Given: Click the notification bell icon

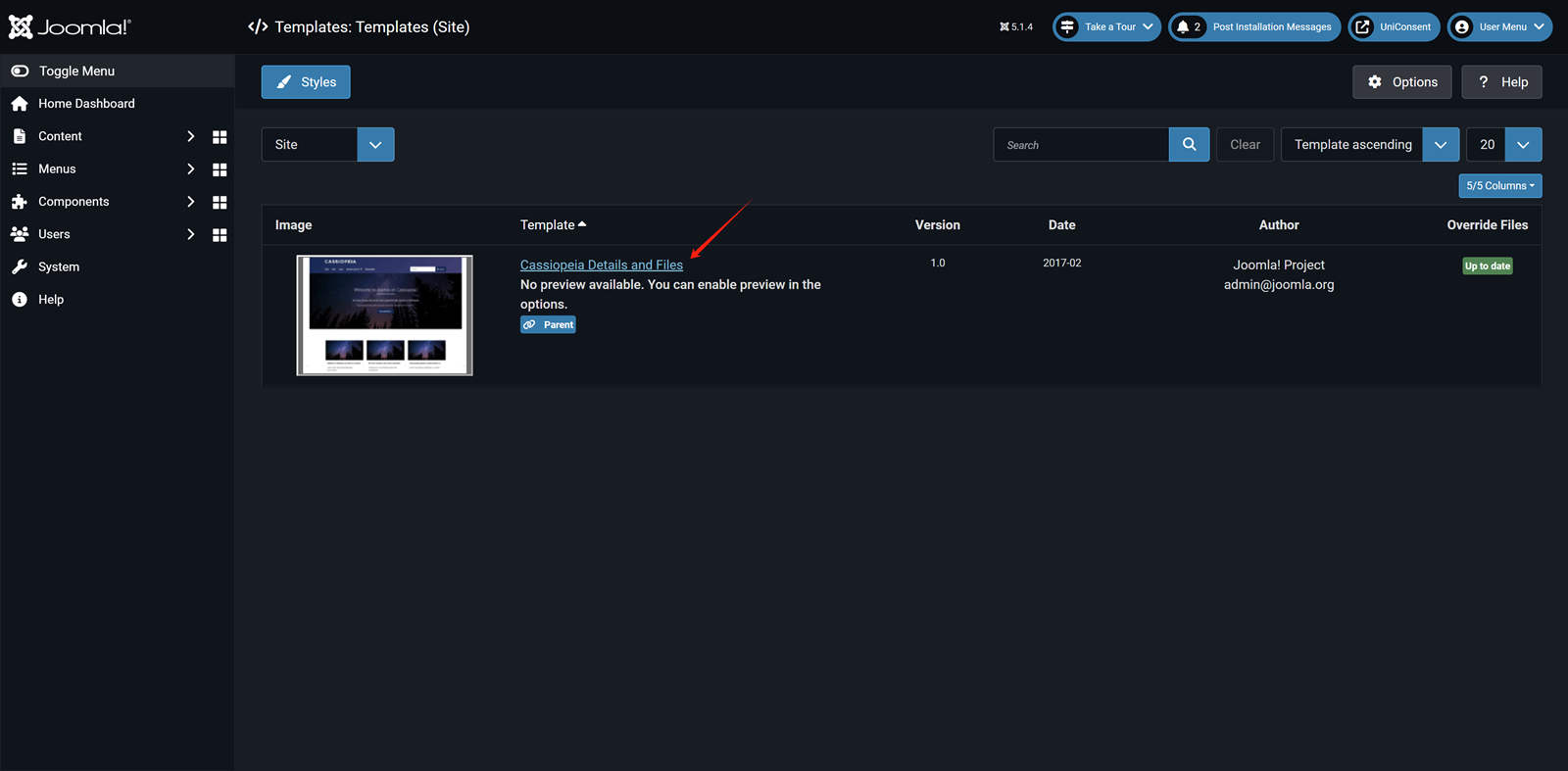Looking at the screenshot, I should [1183, 26].
